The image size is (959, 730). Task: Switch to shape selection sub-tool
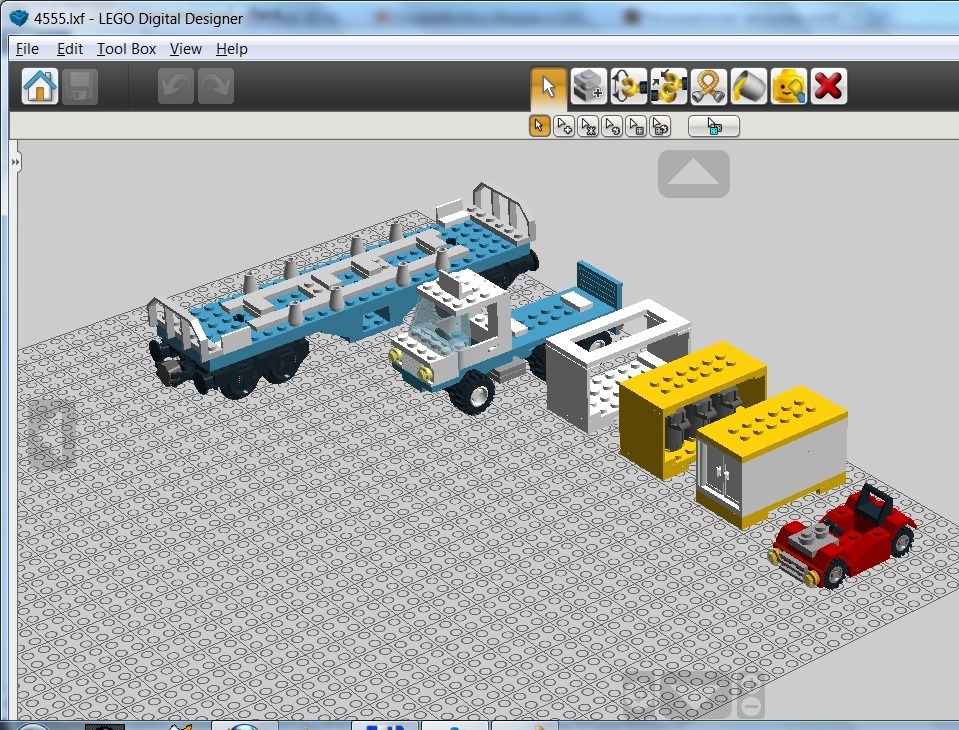[x=636, y=126]
